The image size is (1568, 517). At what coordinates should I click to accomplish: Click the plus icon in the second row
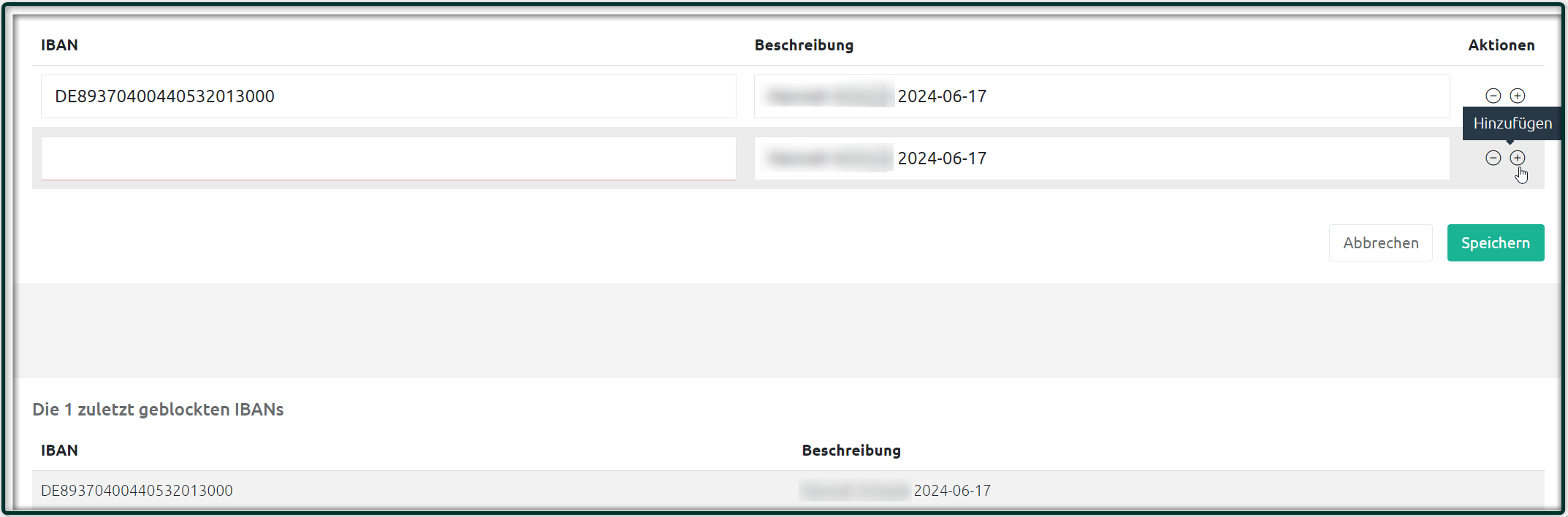point(1518,158)
